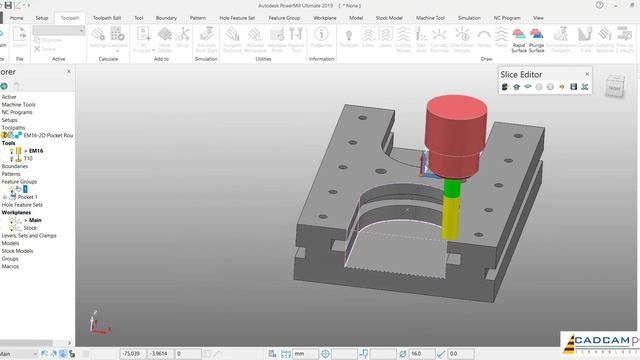640x360 pixels.
Task: Open the NC Program ribbon tab
Action: (x=507, y=18)
